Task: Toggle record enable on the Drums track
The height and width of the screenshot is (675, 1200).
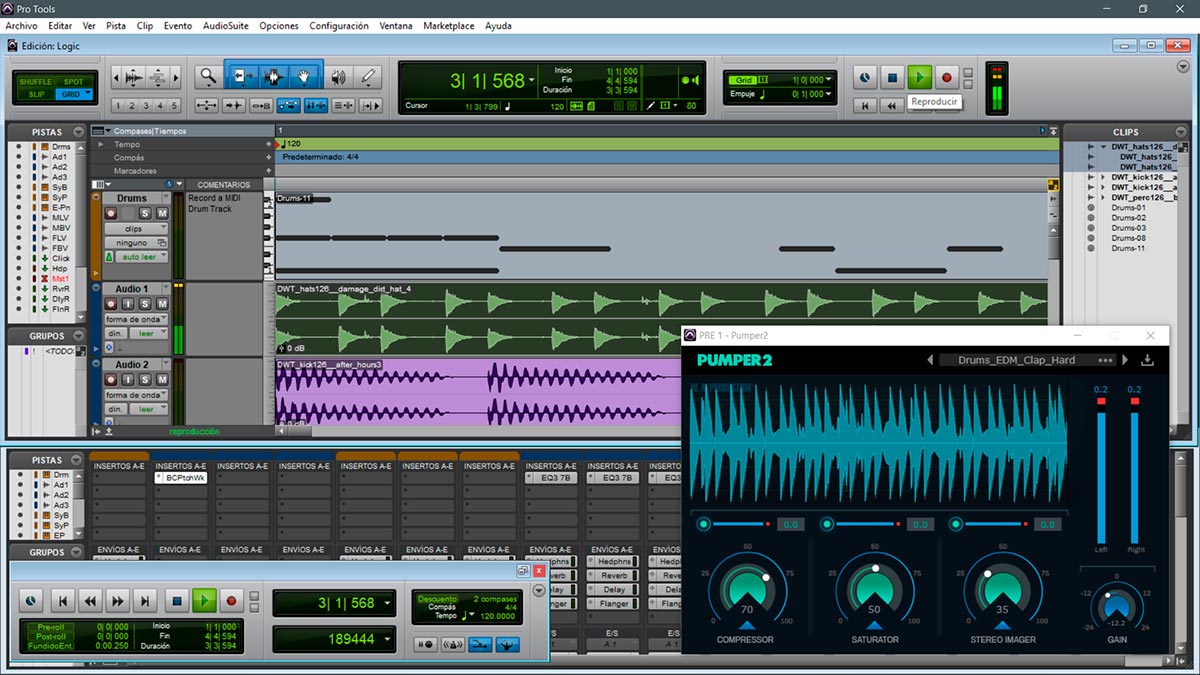Action: click(x=111, y=213)
